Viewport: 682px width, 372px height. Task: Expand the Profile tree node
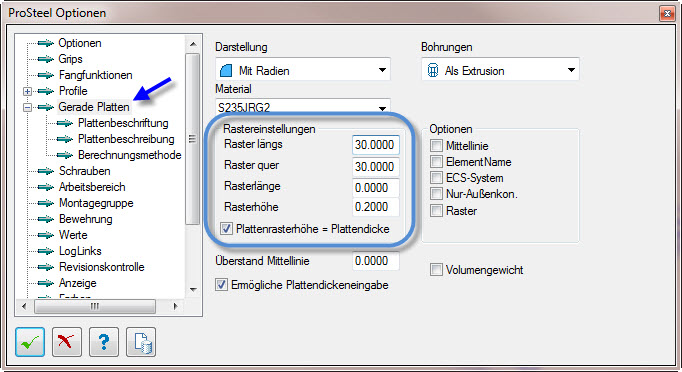[27, 91]
